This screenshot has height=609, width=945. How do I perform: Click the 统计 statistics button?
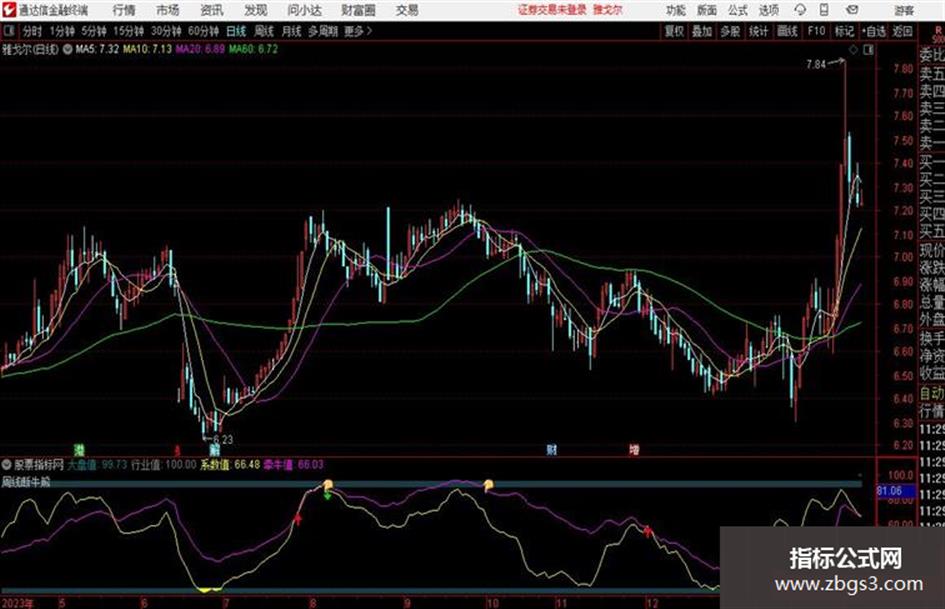[x=758, y=31]
